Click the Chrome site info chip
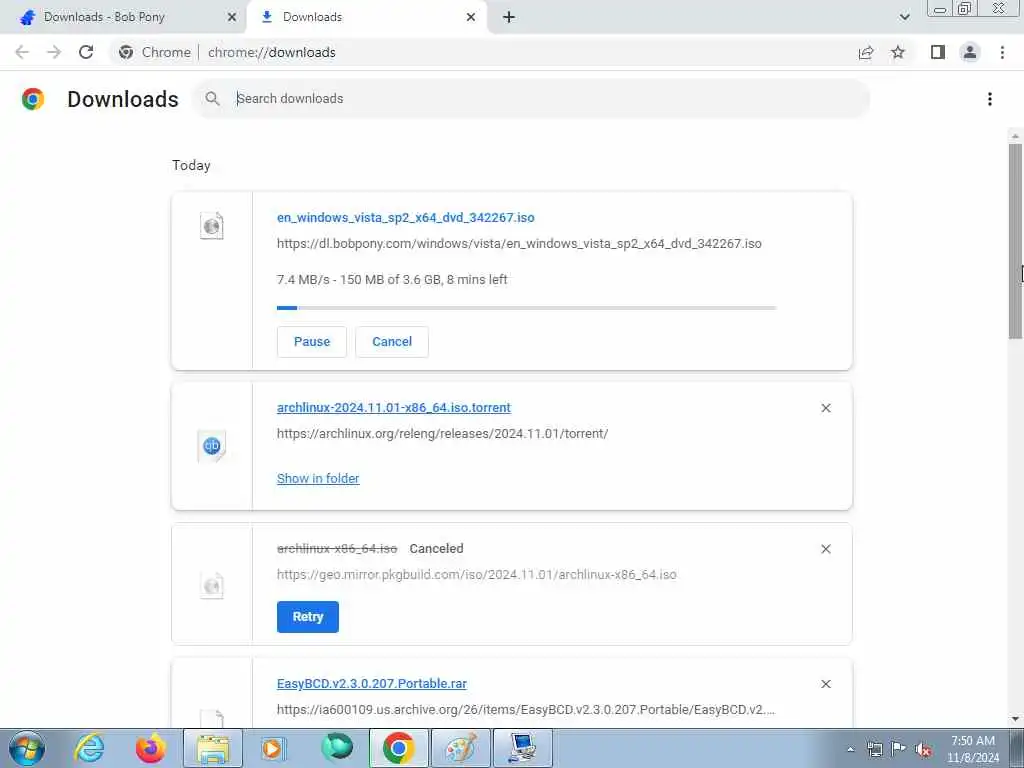The height and width of the screenshot is (768, 1024). pos(155,52)
